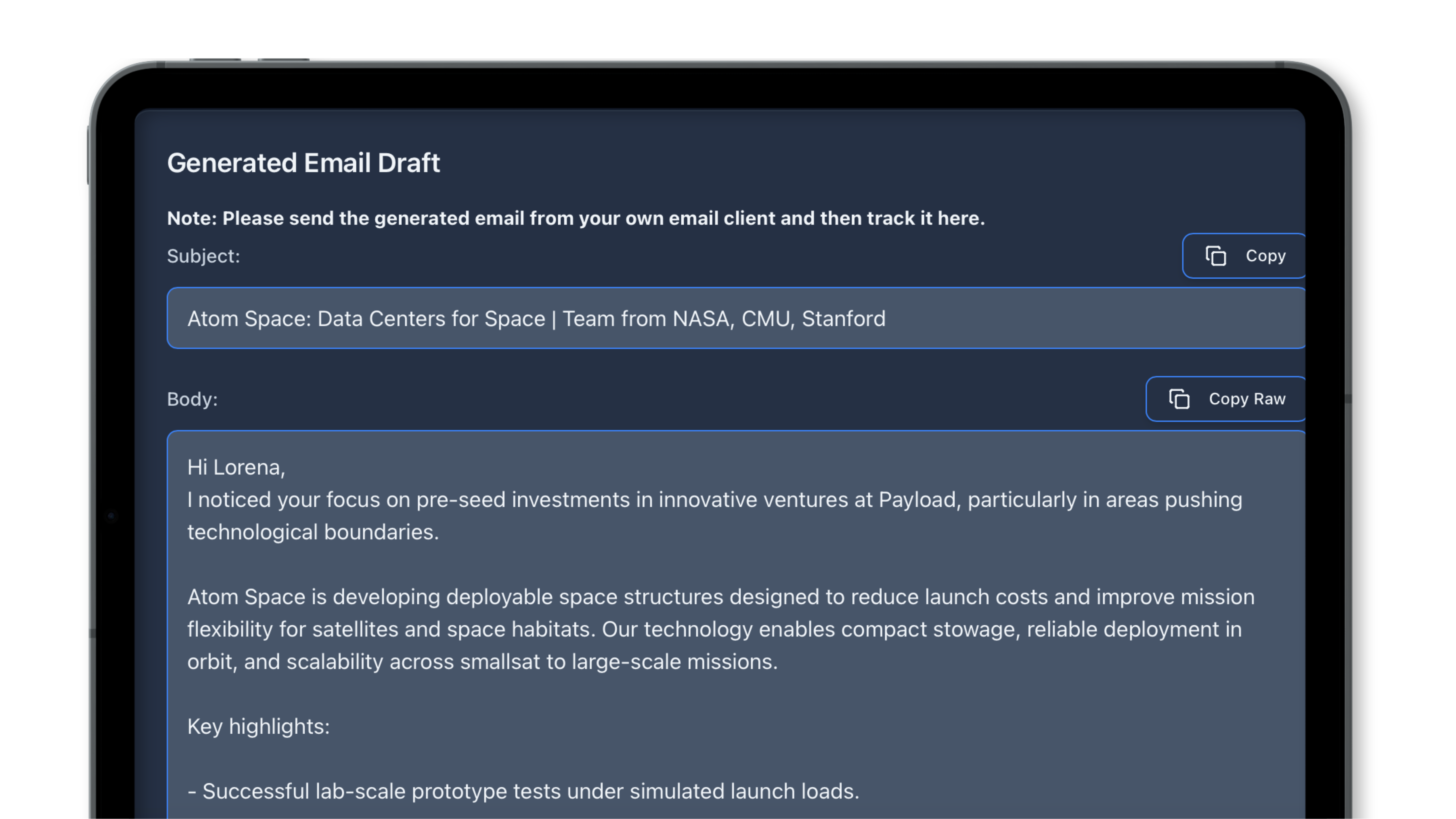Select the subject text mentioning Atom Space
The width and height of the screenshot is (1456, 819).
[x=536, y=318]
